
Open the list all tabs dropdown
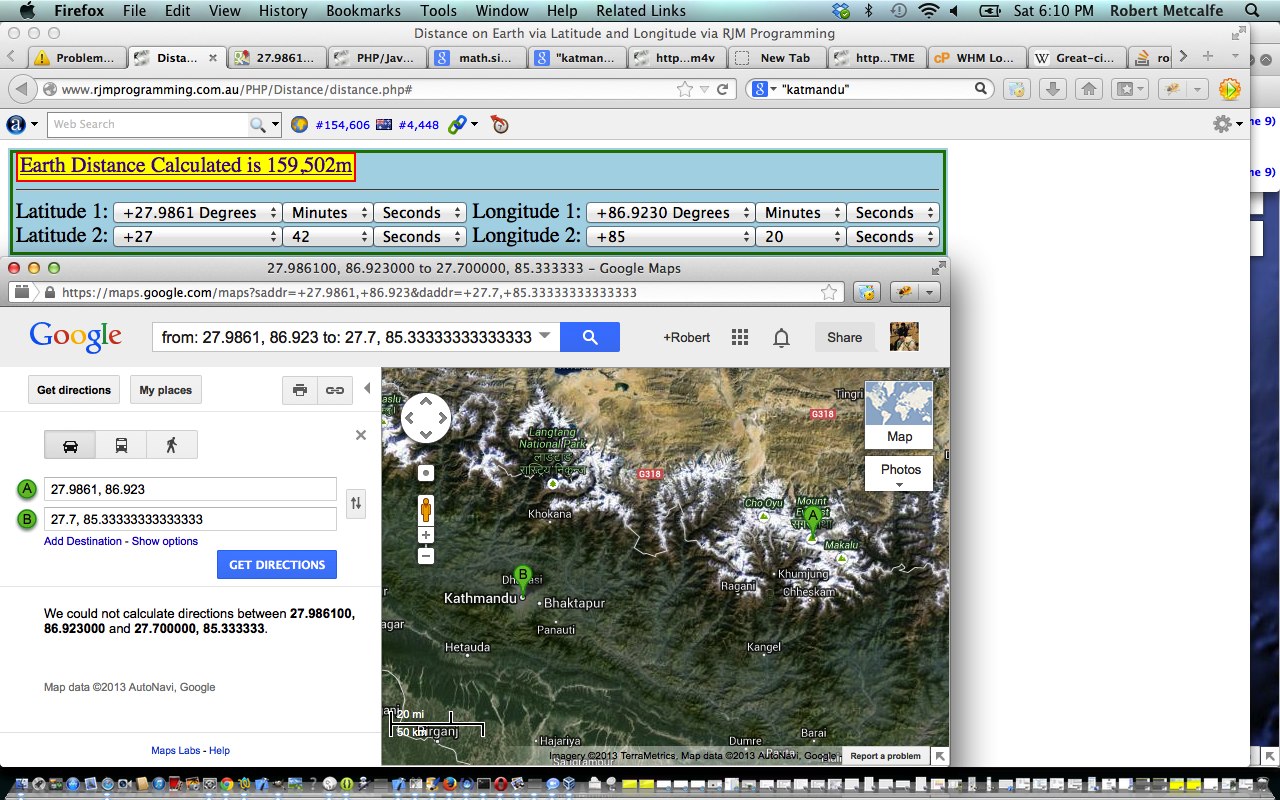[1236, 56]
